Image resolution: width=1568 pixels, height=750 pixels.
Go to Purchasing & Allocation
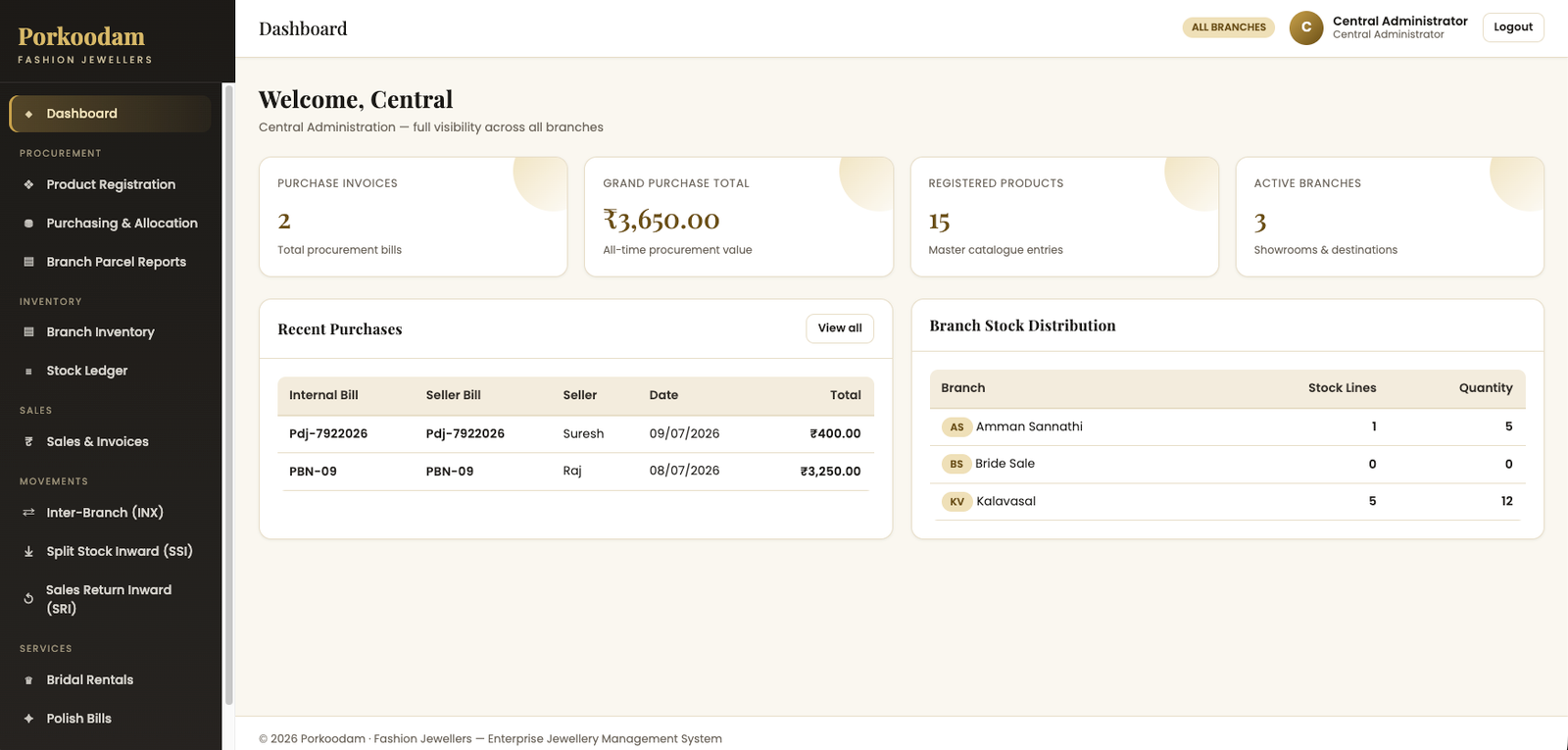point(110,224)
